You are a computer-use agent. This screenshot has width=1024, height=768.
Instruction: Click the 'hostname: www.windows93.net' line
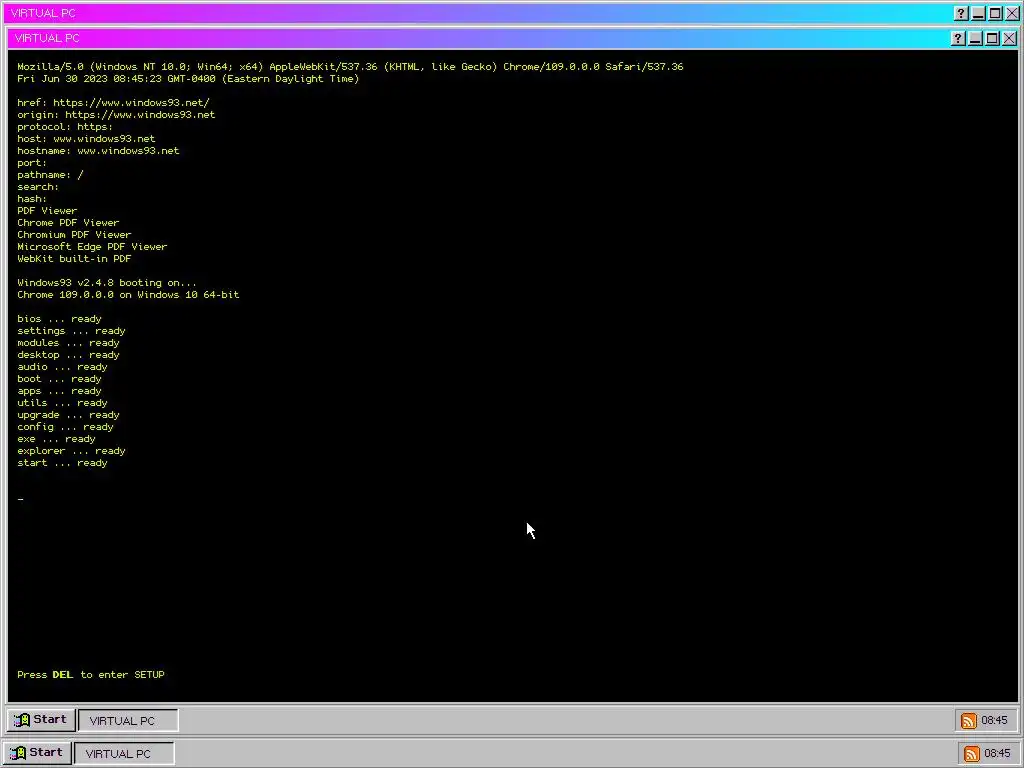coord(98,150)
